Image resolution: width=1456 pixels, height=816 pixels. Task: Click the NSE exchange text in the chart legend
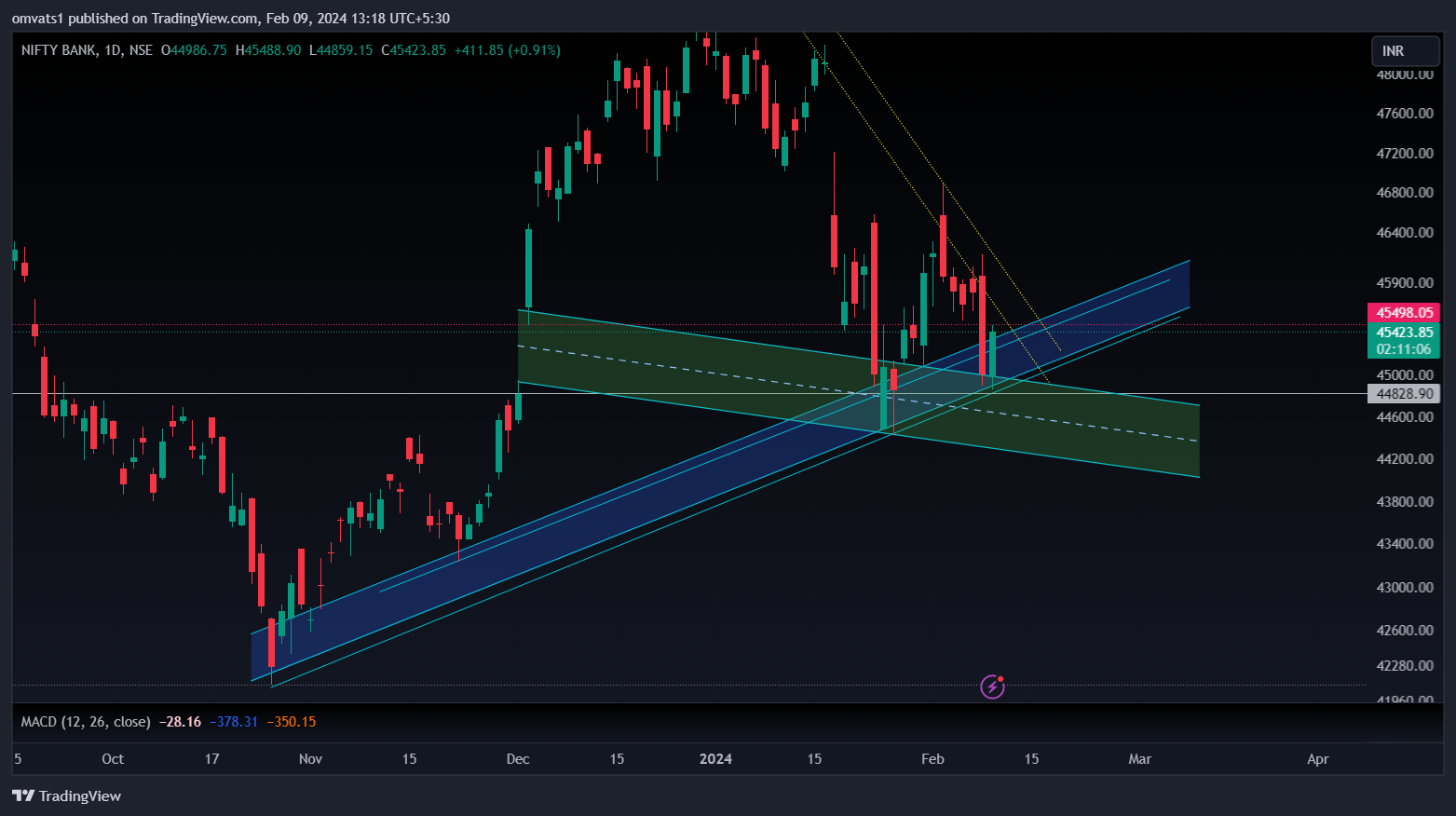pyautogui.click(x=141, y=50)
